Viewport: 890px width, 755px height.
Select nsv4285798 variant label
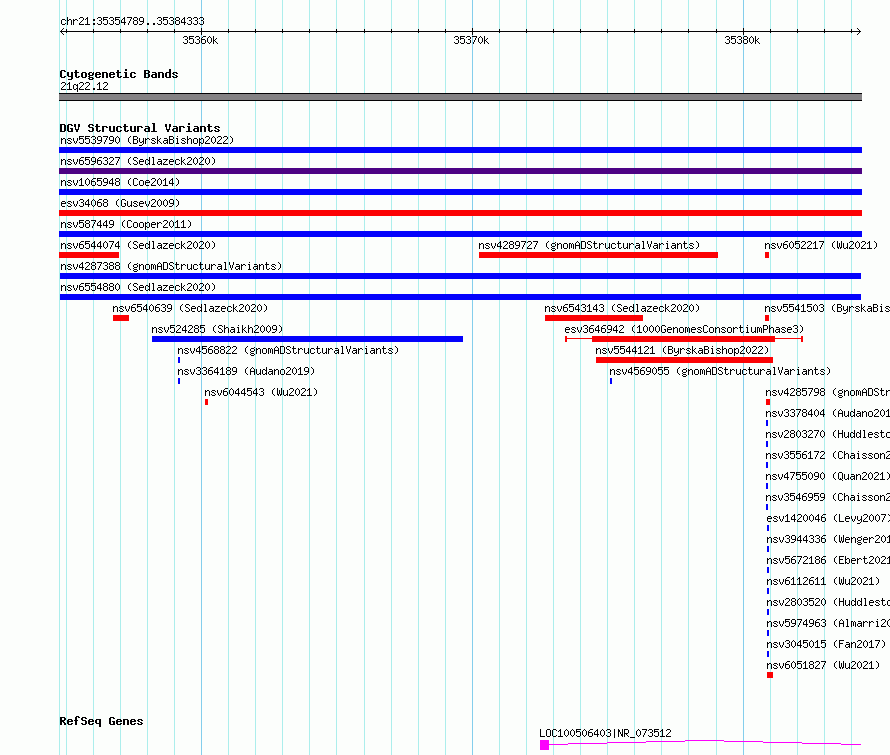pos(828,392)
